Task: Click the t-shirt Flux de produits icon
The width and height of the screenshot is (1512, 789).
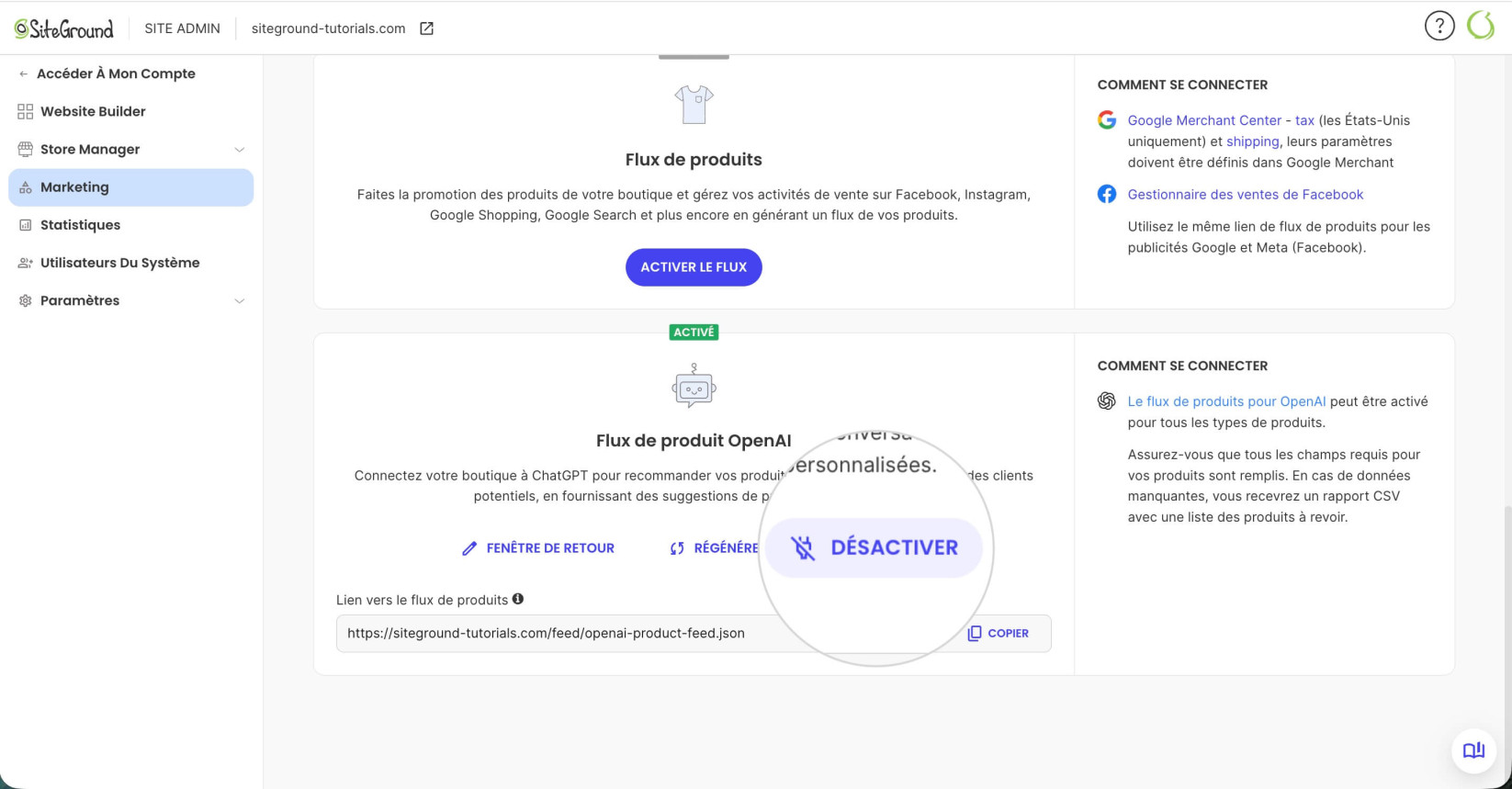Action: 694,104
